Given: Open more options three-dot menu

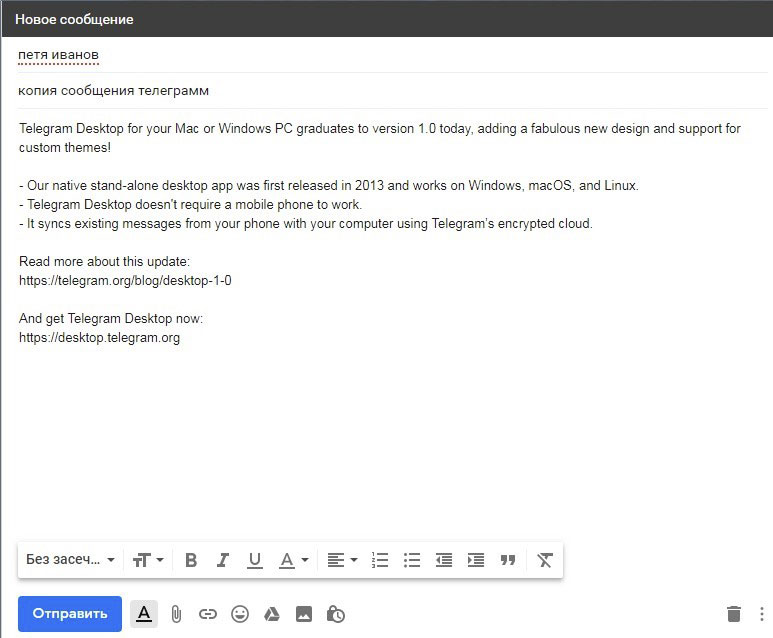Looking at the screenshot, I should pyautogui.click(x=762, y=614).
